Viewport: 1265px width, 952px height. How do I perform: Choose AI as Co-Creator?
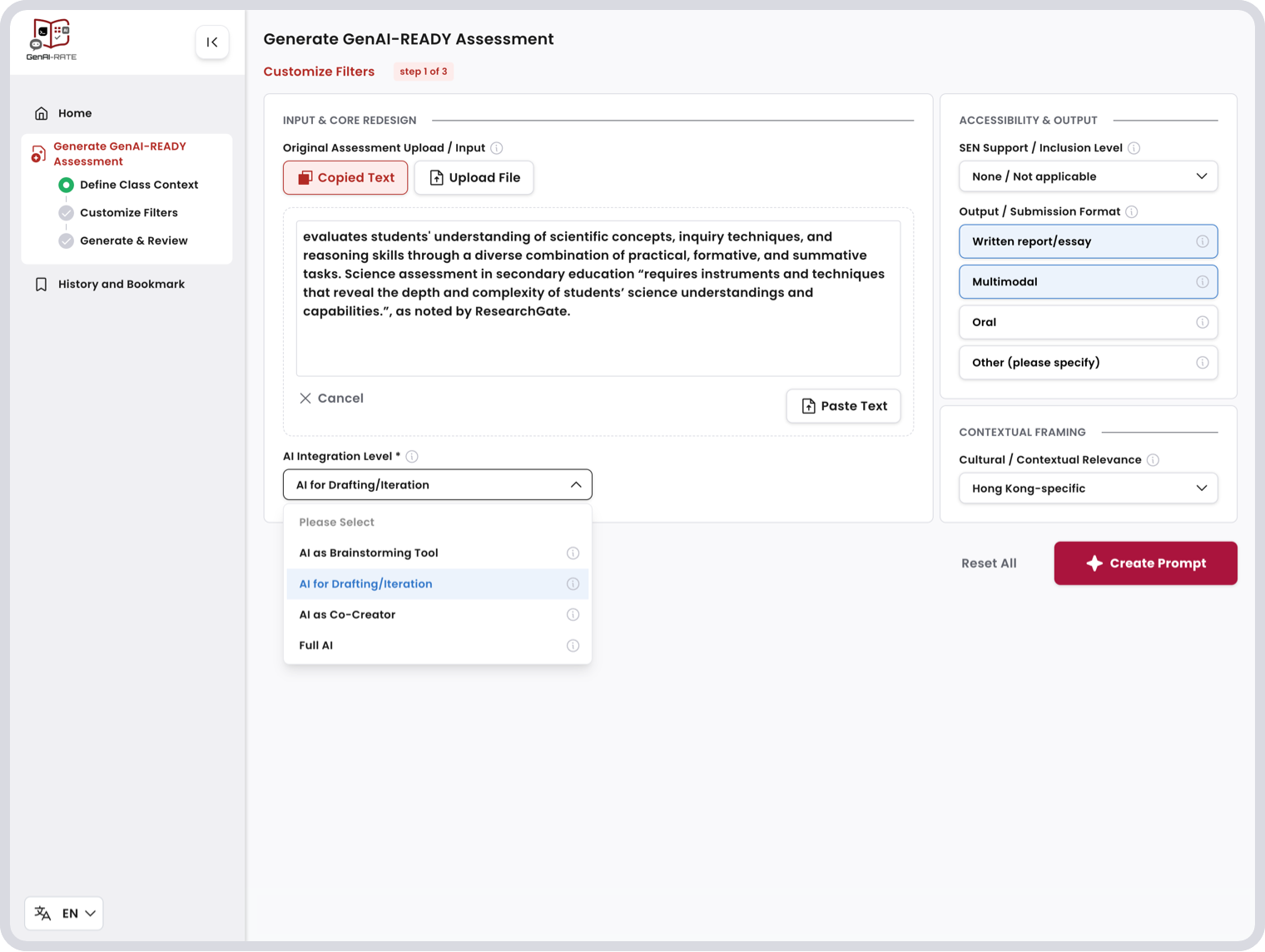437,615
